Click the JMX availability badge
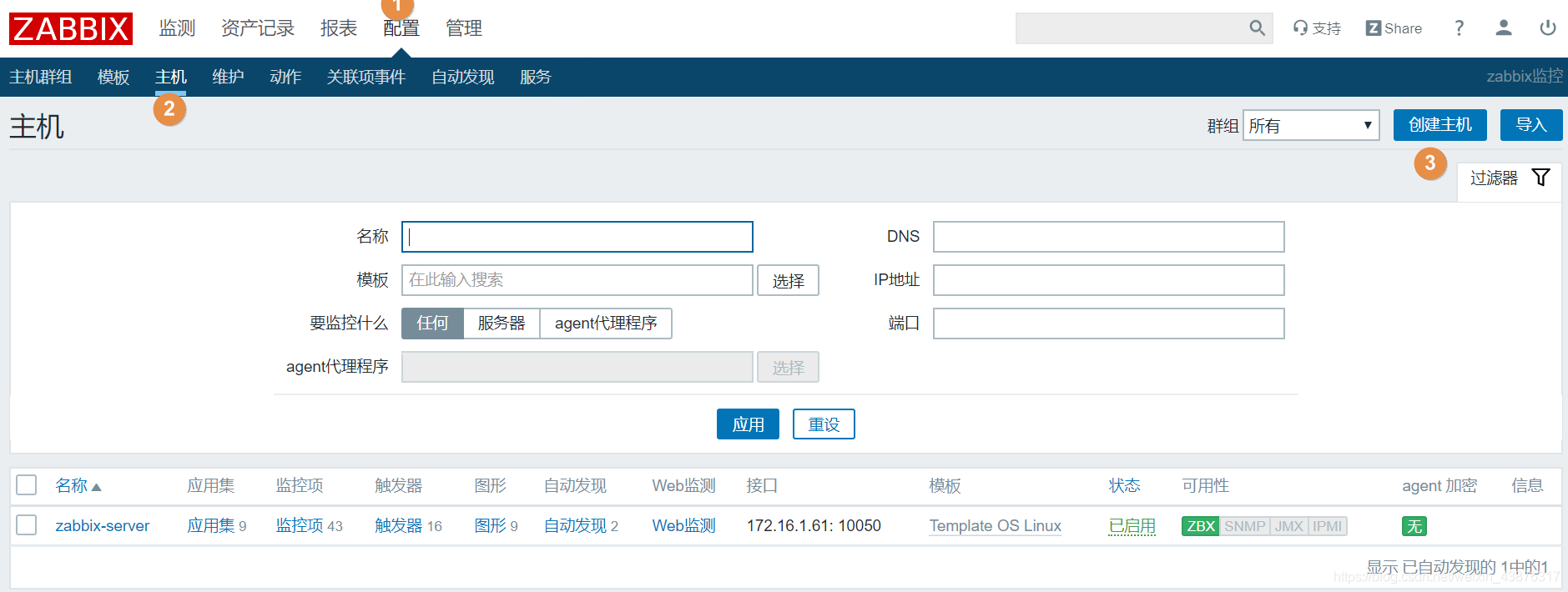 (x=1289, y=526)
